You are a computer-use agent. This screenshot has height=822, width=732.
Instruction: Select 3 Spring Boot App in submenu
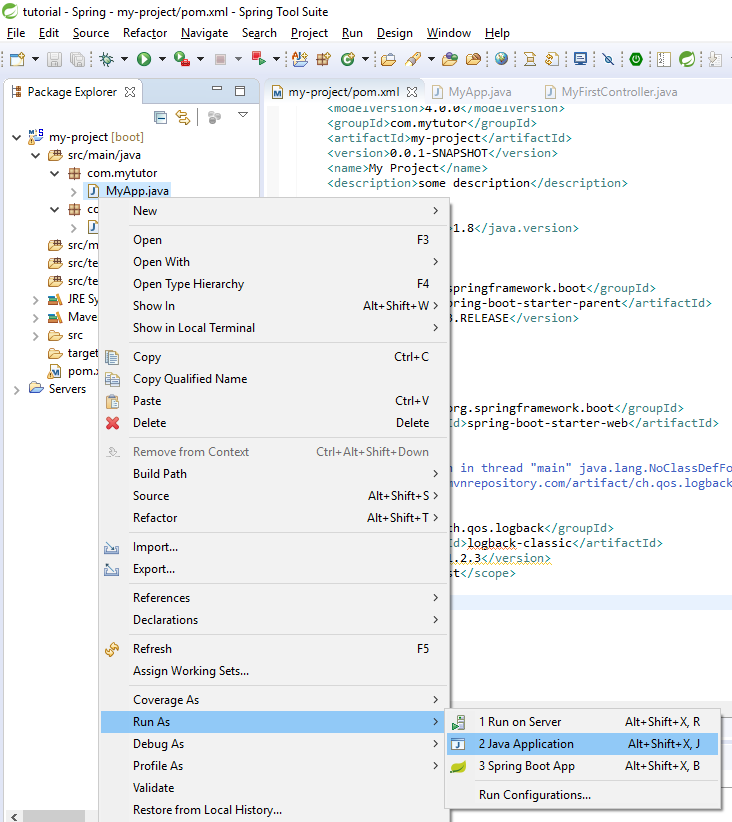[582, 766]
